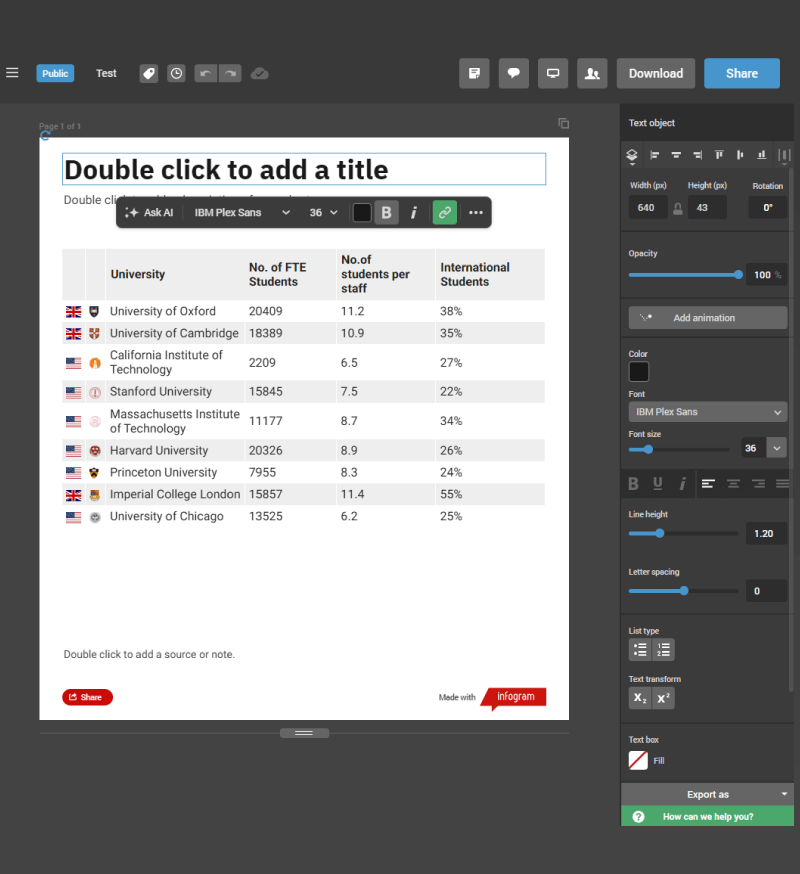Toggle Italic in right panel
The image size is (800, 874).
pos(682,483)
